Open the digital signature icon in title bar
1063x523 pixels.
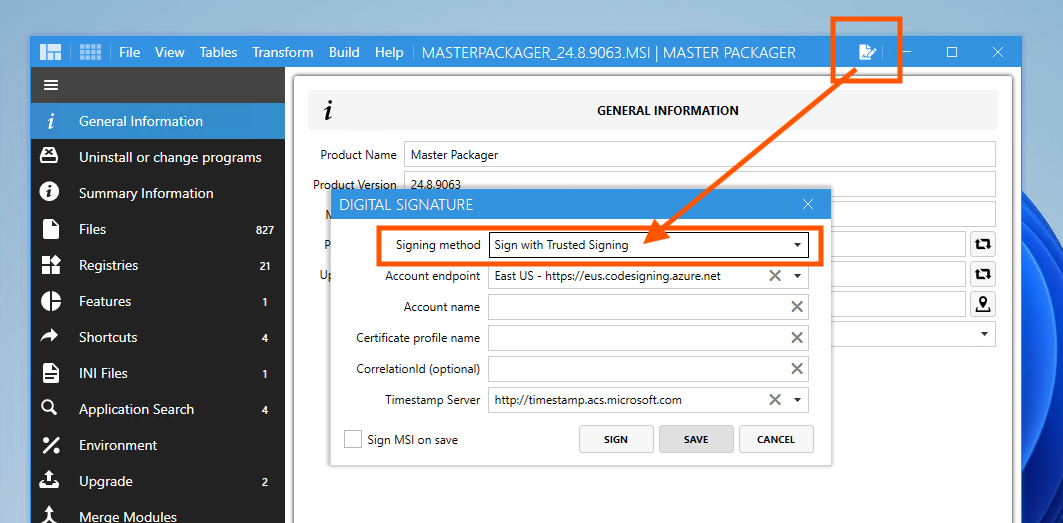(x=868, y=52)
